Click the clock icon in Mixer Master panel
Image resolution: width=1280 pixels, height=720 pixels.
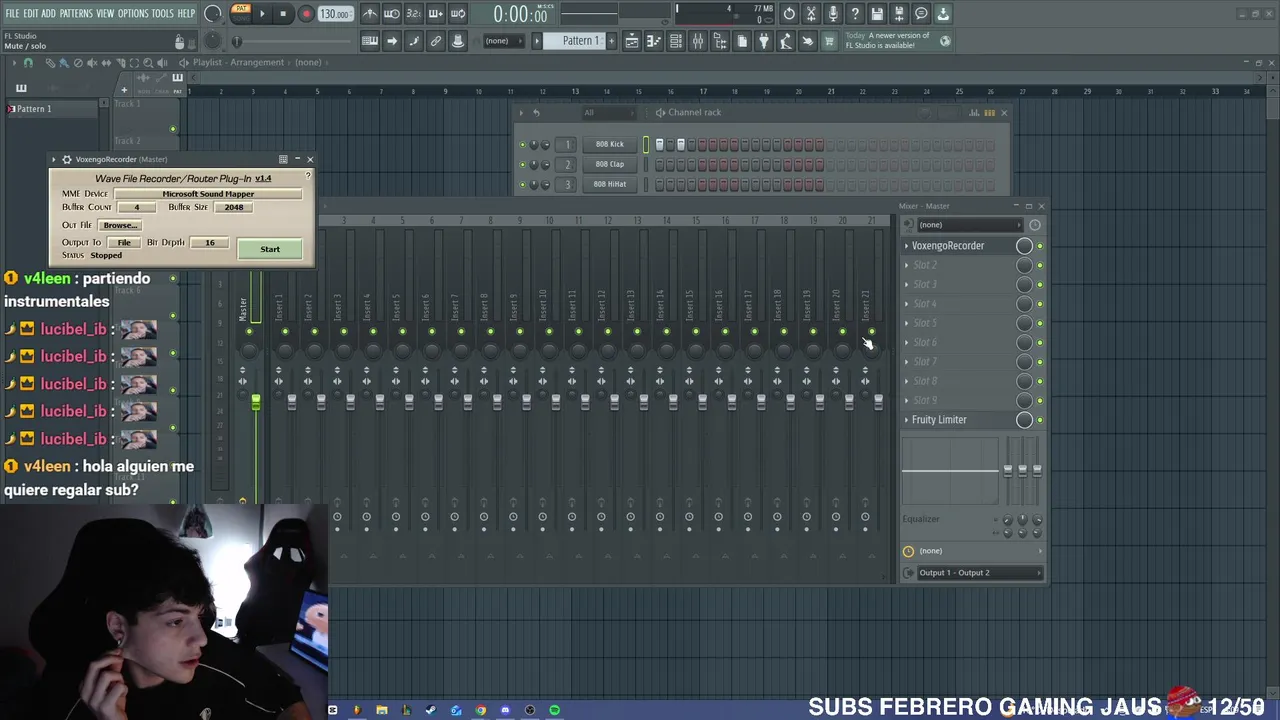tap(1035, 225)
